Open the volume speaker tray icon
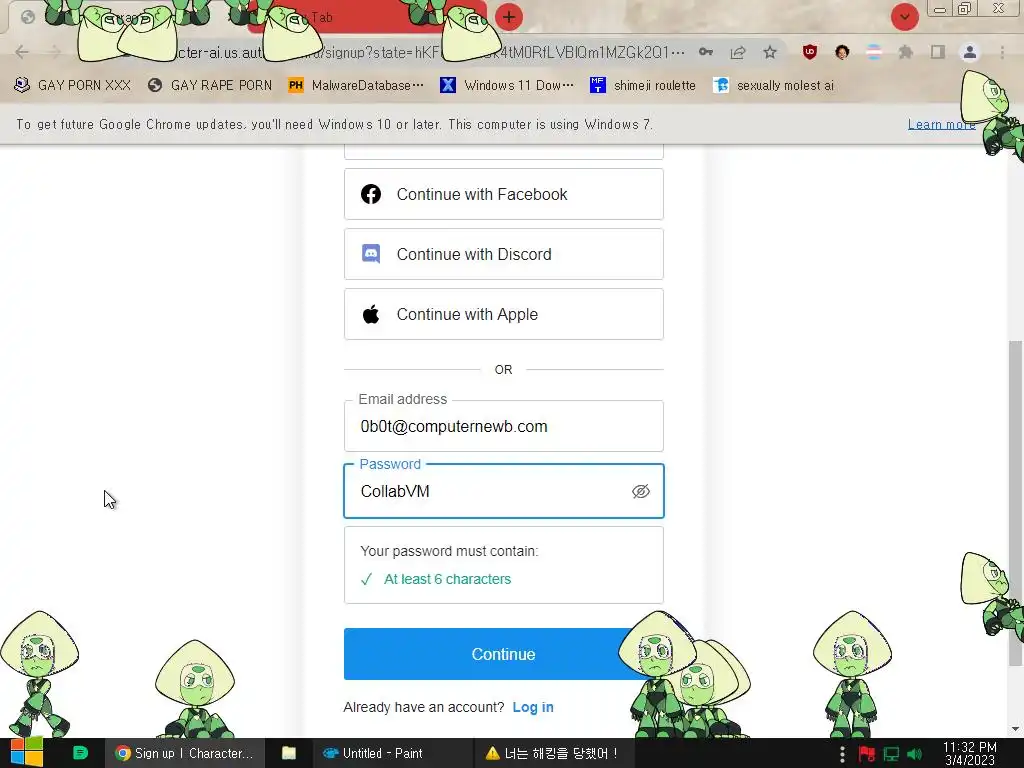Image resolution: width=1024 pixels, height=768 pixels. click(915, 754)
